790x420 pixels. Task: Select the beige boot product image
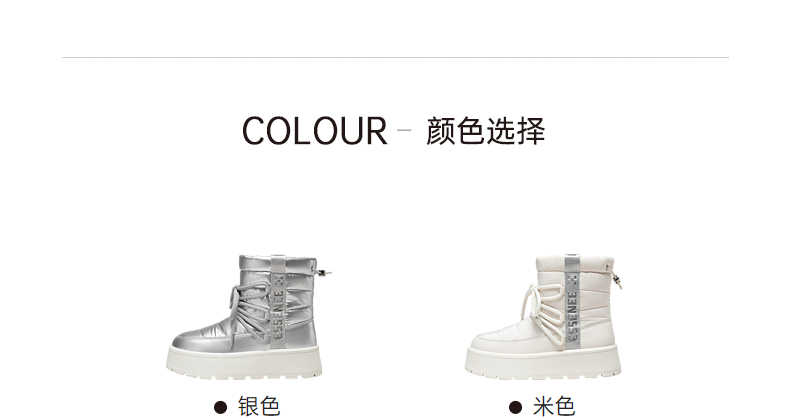click(x=544, y=317)
